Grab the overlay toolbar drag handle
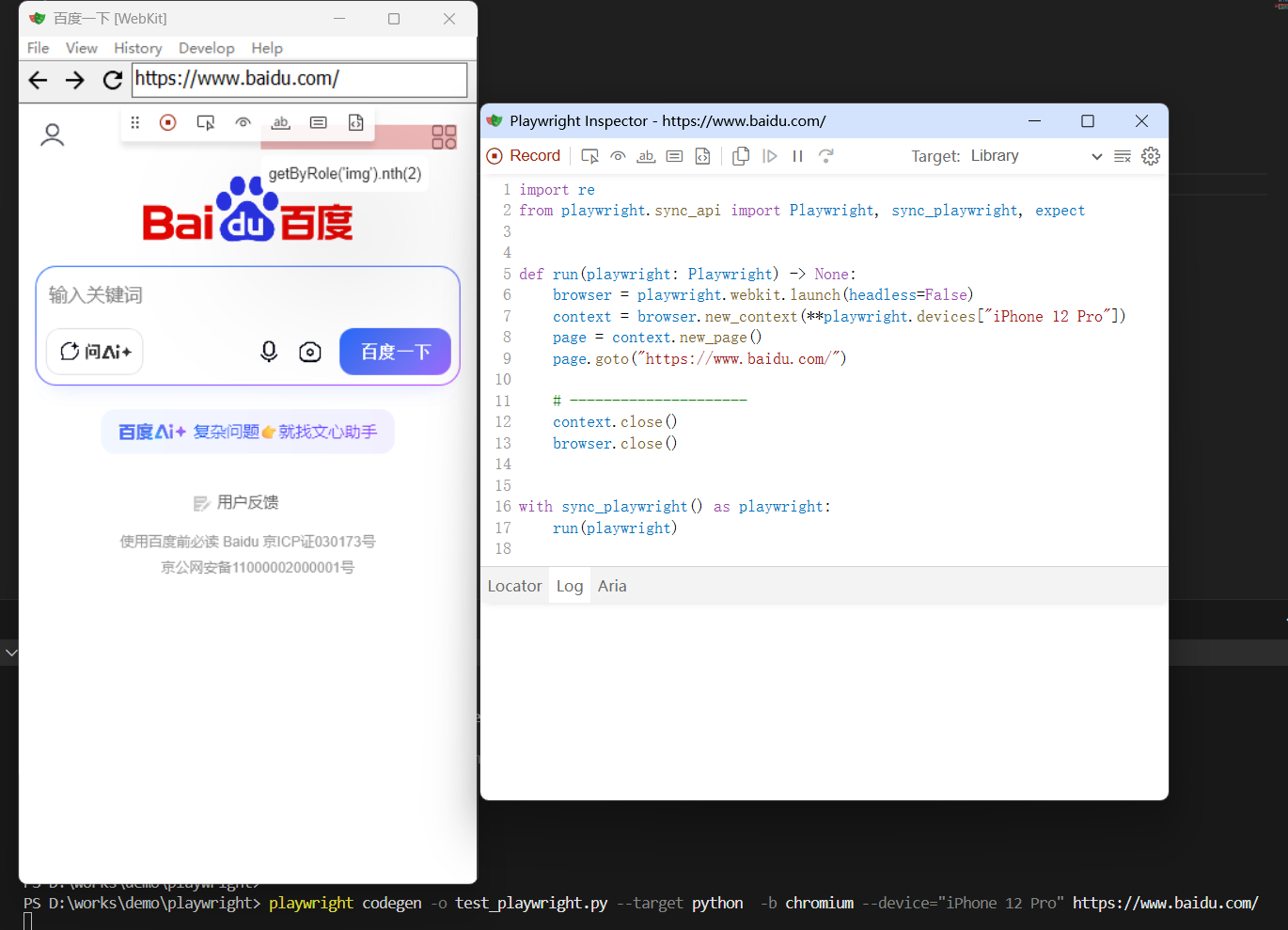This screenshot has height=930, width=1288. pyautogui.click(x=135, y=122)
